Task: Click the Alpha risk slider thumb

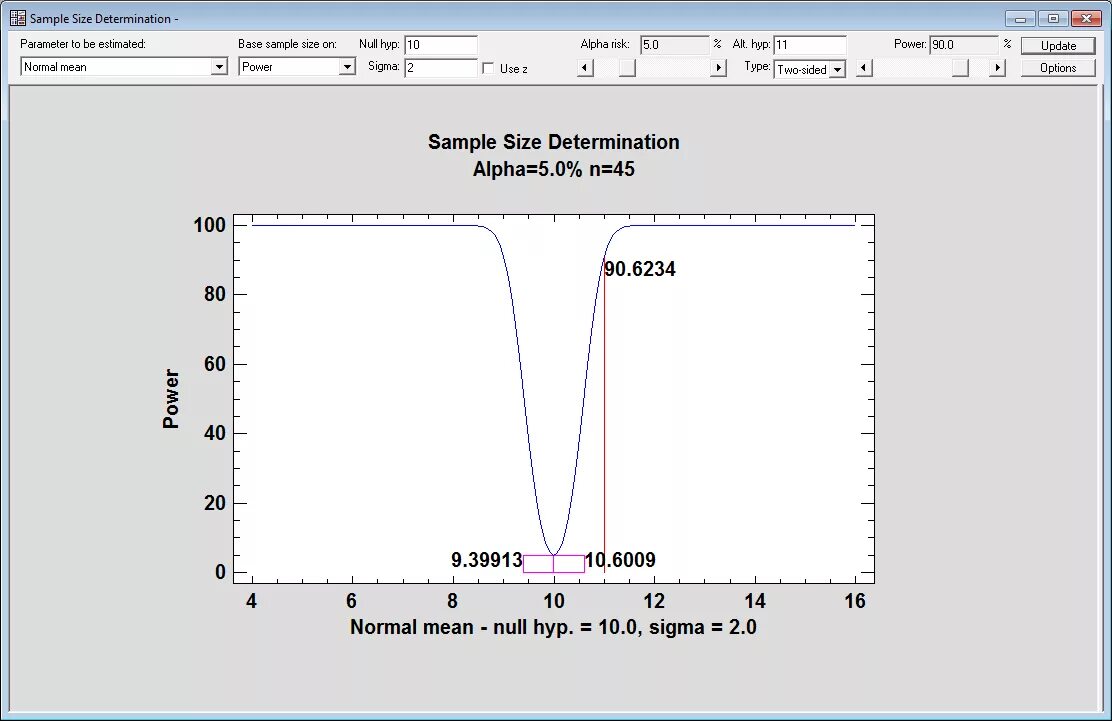Action: coord(627,68)
